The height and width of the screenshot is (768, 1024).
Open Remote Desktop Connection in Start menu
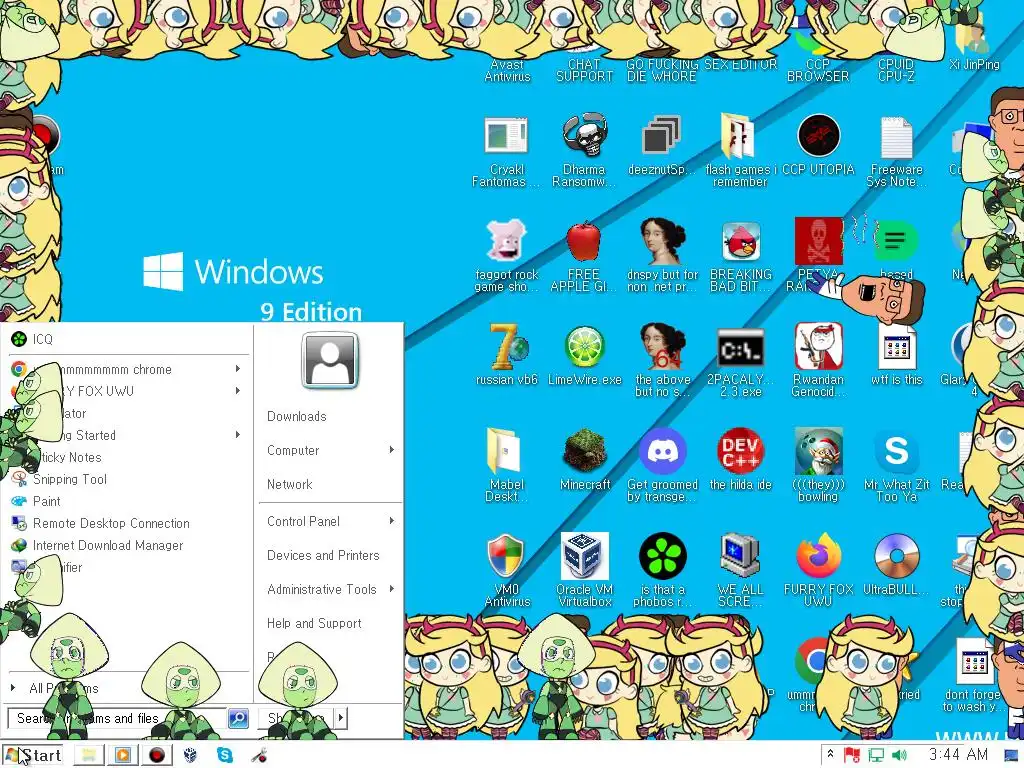point(129,523)
